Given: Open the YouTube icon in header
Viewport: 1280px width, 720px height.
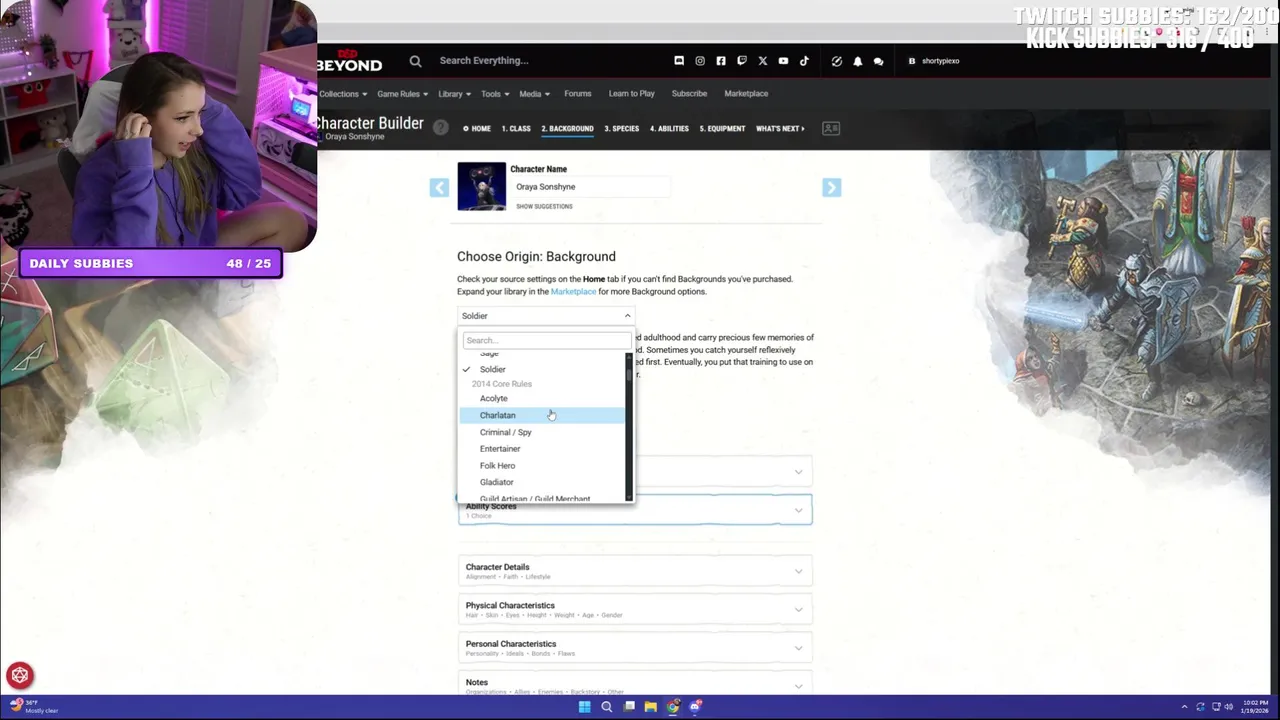Looking at the screenshot, I should pyautogui.click(x=783, y=61).
